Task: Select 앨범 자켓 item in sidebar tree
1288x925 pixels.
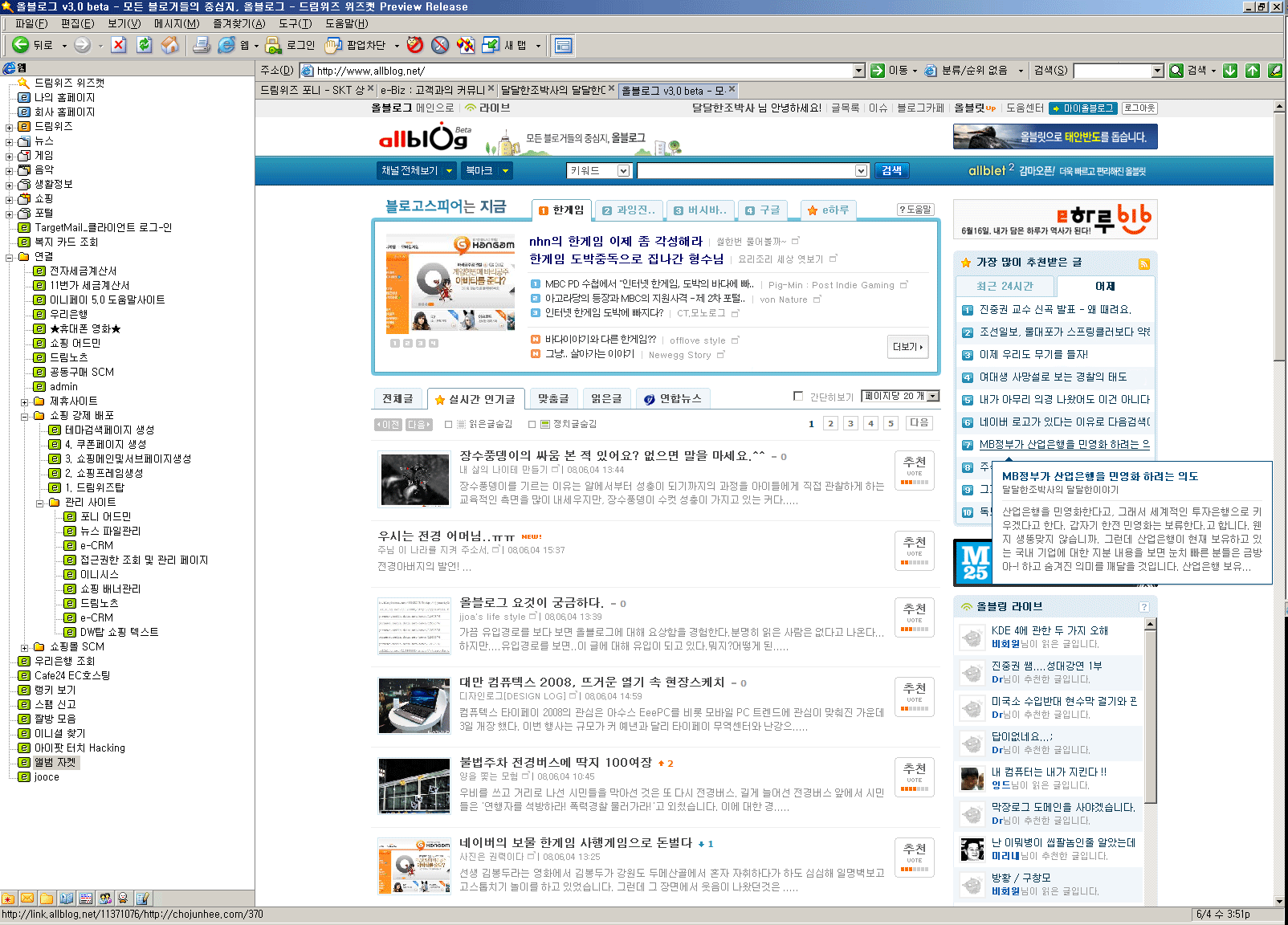Action: [x=55, y=763]
